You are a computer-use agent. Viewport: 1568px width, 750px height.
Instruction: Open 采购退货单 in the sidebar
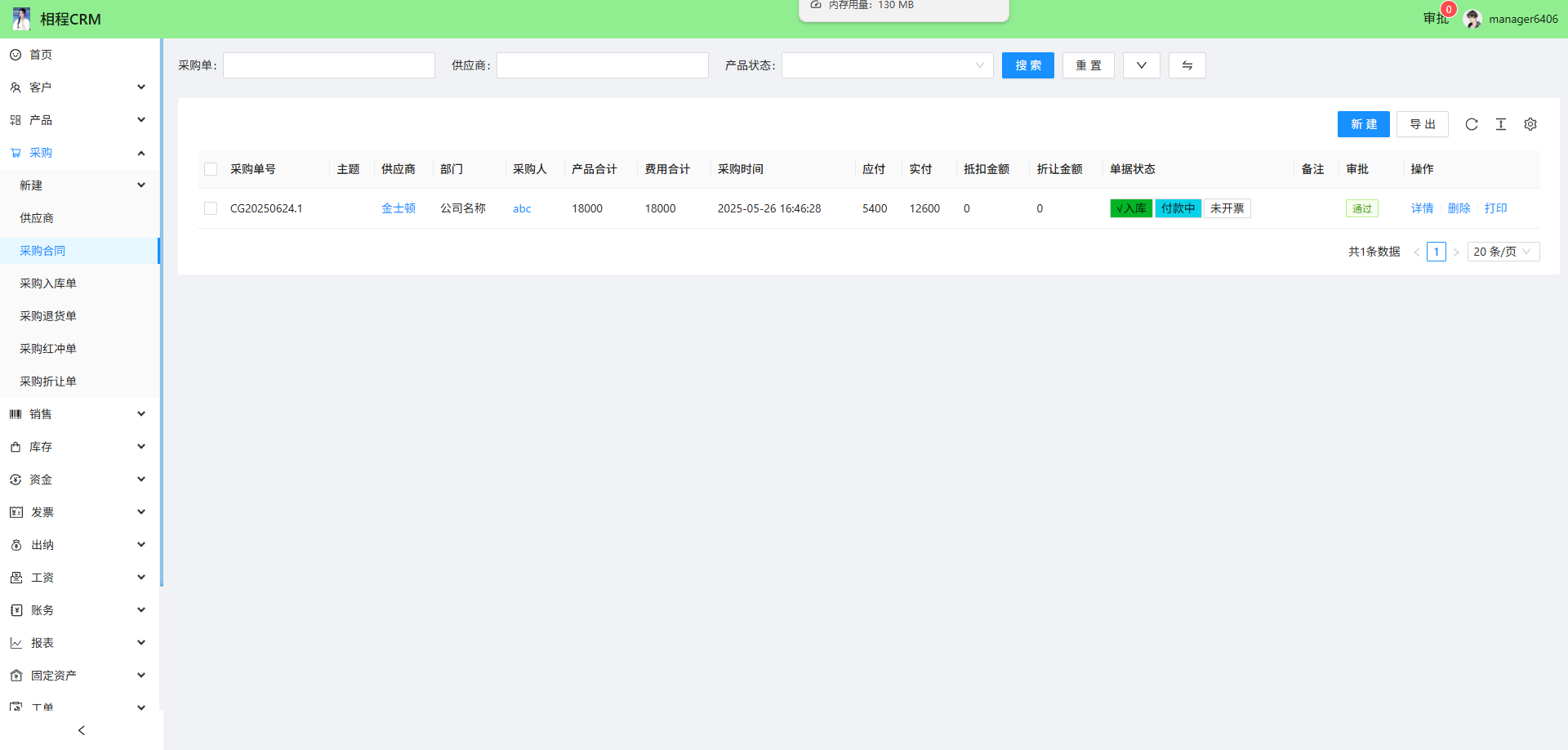point(48,316)
